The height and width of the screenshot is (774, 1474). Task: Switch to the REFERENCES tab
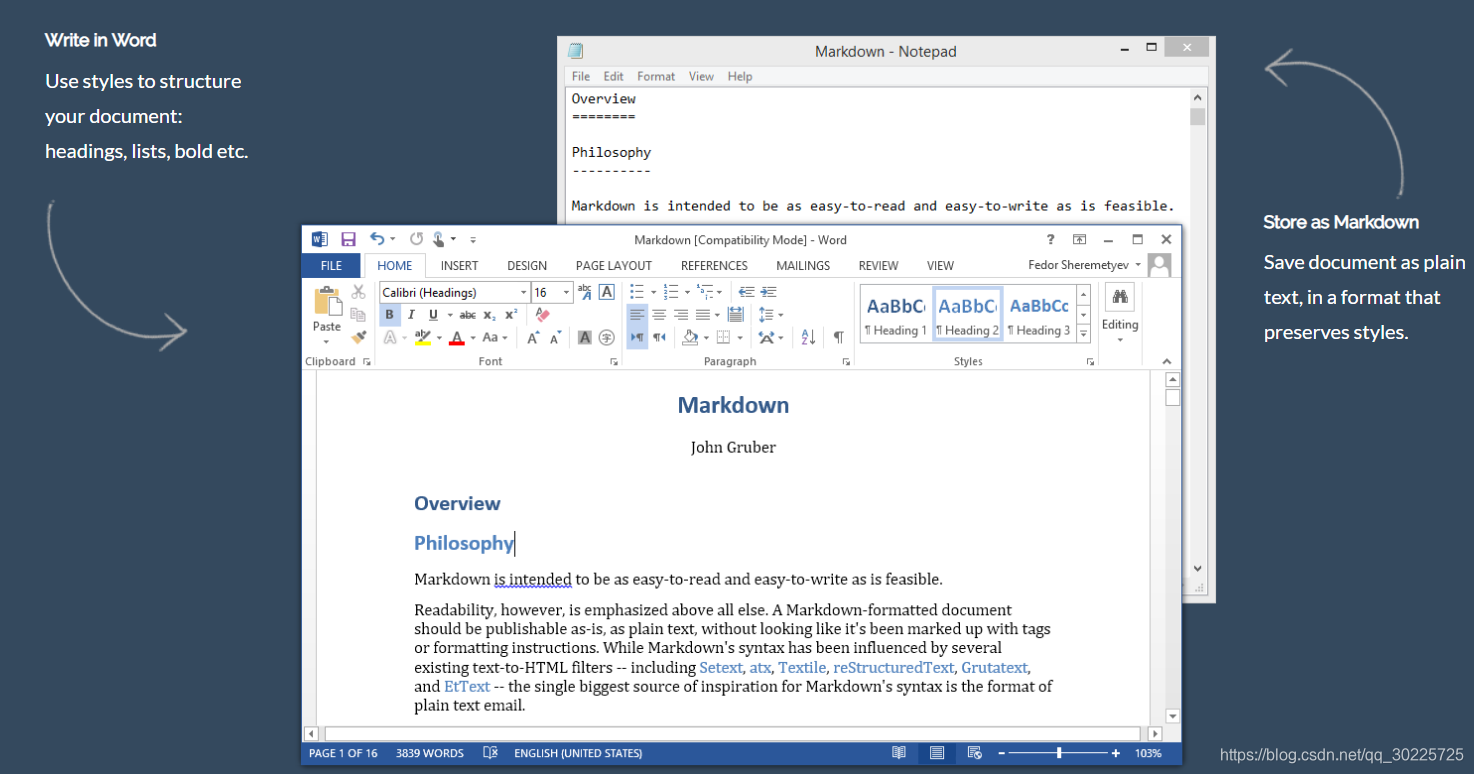tap(714, 265)
